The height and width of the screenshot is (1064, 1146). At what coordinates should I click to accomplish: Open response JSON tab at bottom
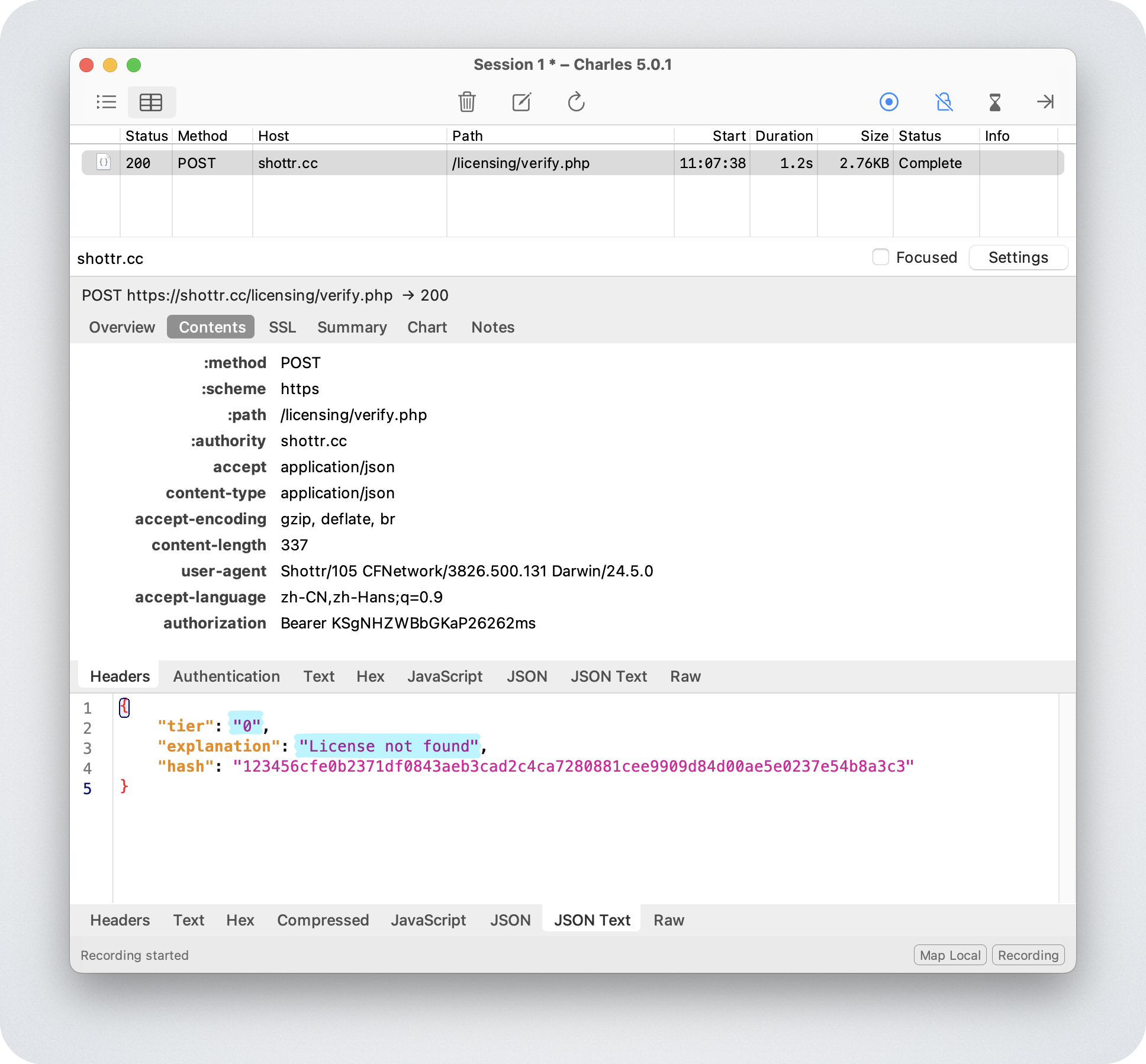[510, 920]
